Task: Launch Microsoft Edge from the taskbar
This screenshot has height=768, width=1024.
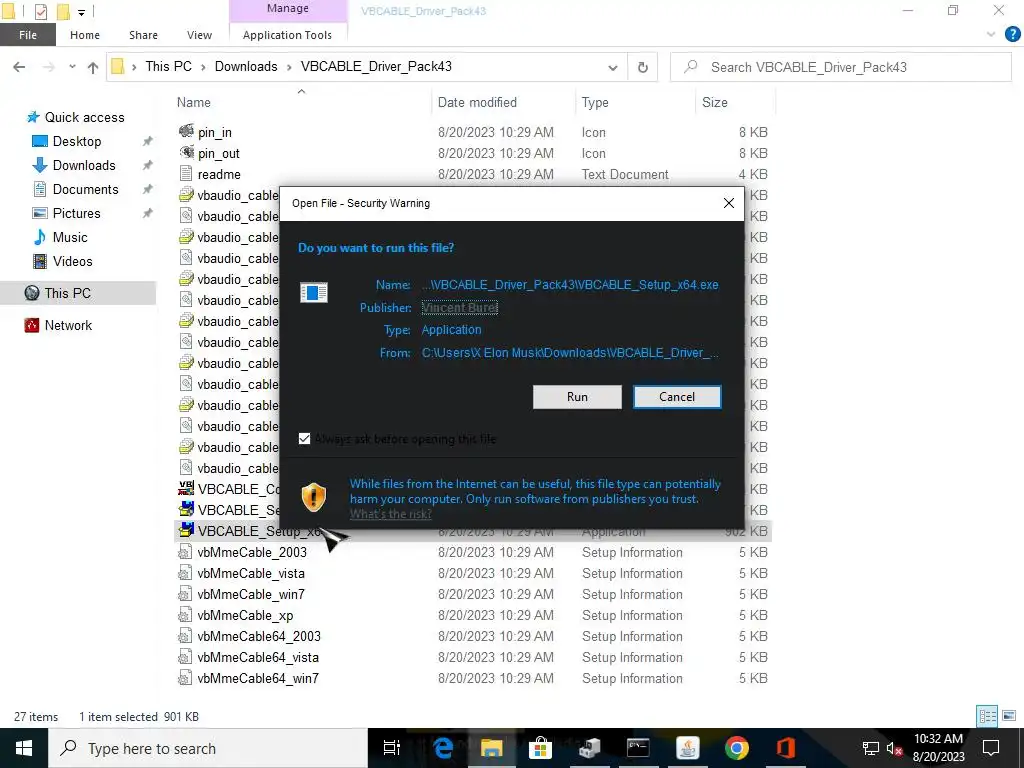Action: (443, 748)
